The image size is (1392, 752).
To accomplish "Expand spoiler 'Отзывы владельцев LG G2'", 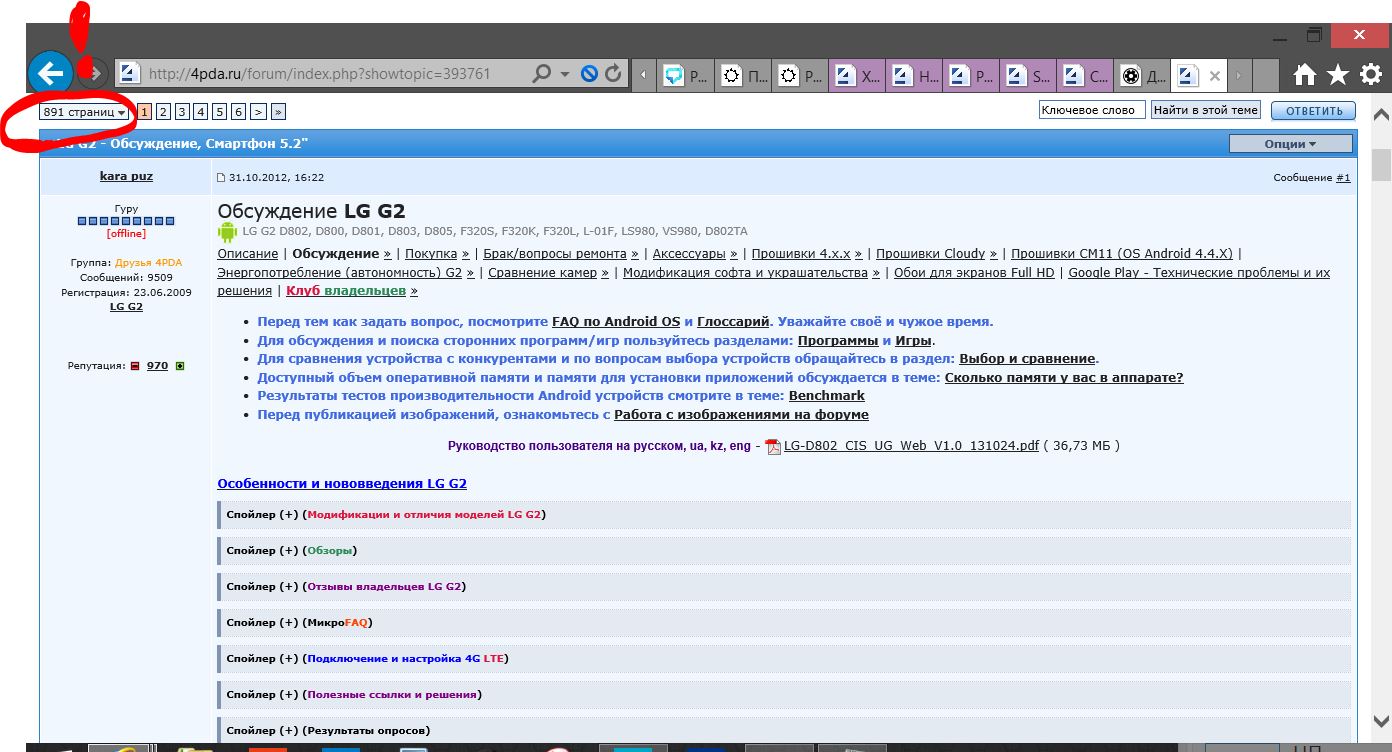I will click(x=784, y=587).
